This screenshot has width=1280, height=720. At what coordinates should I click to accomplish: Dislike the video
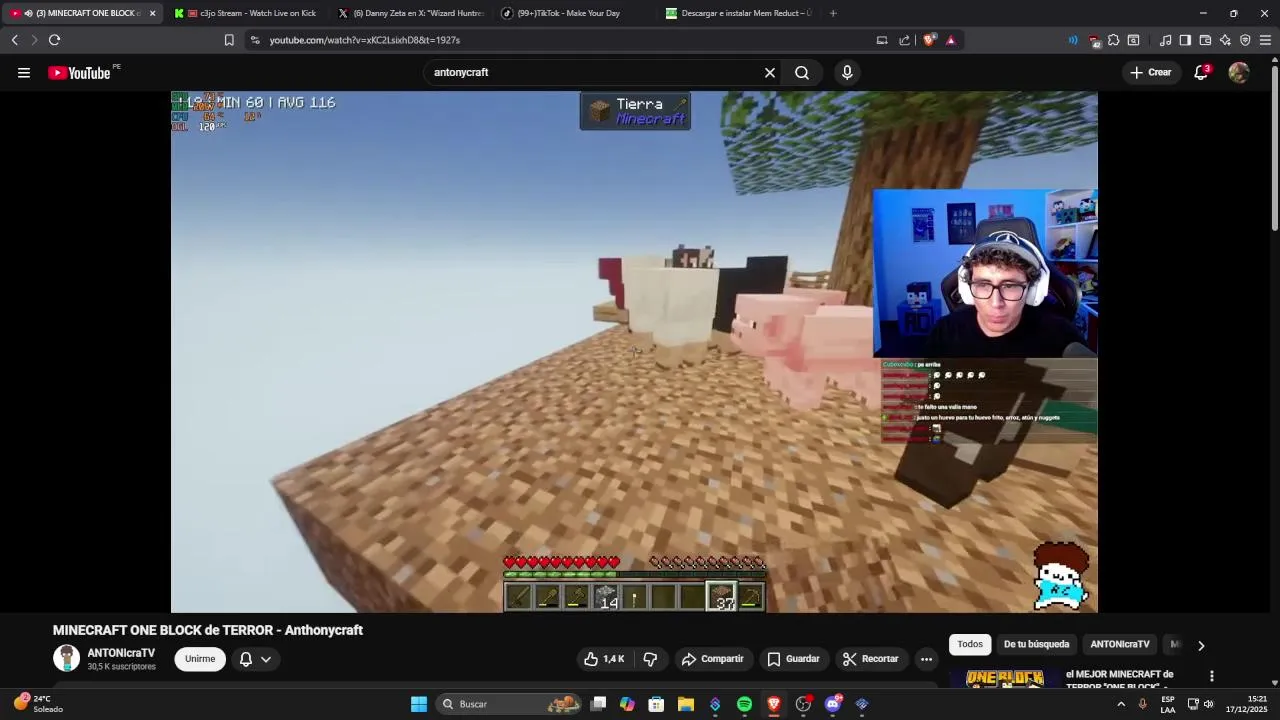(650, 659)
